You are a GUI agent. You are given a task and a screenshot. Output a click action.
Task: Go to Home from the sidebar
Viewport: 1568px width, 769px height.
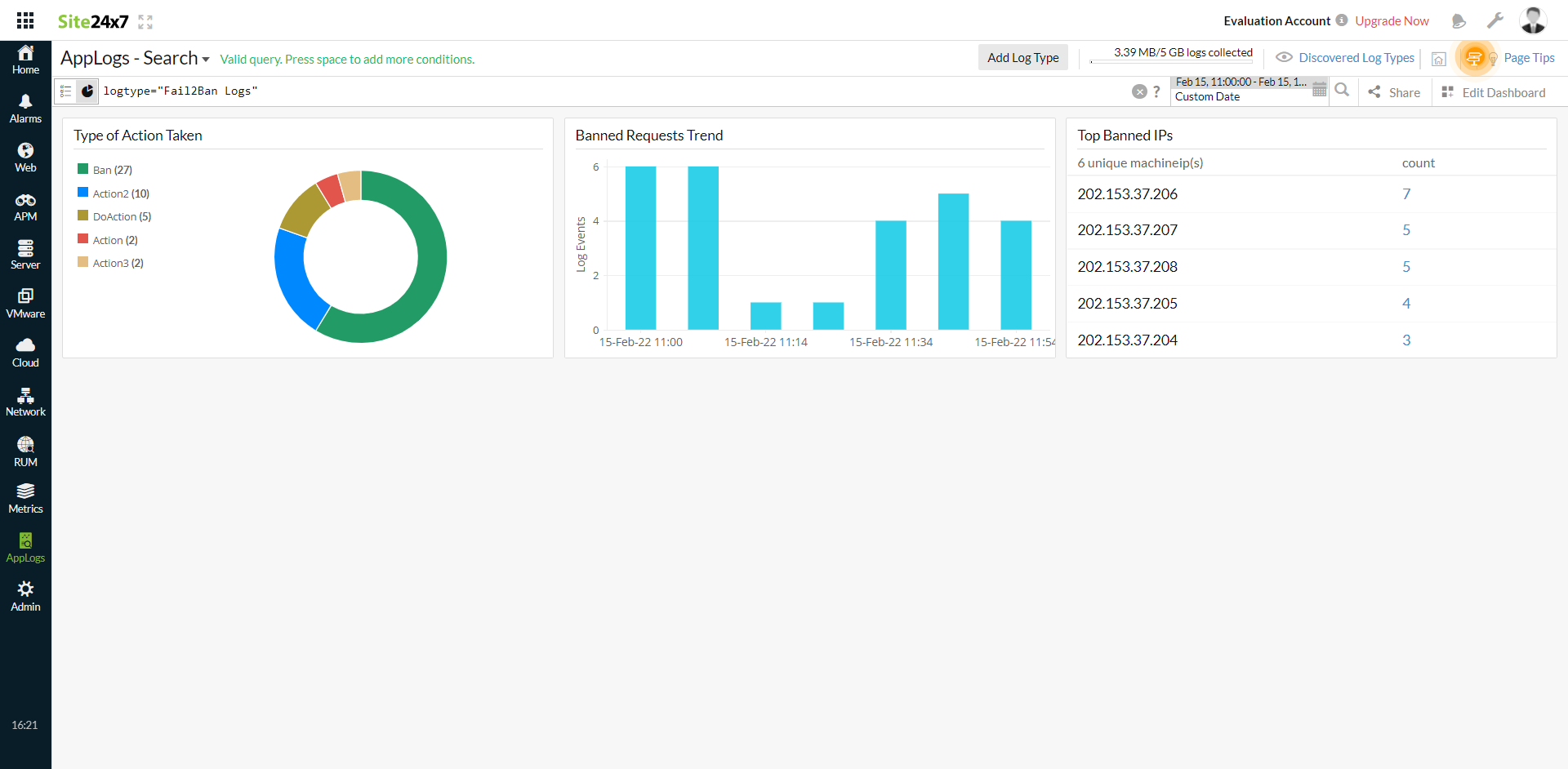[25, 57]
